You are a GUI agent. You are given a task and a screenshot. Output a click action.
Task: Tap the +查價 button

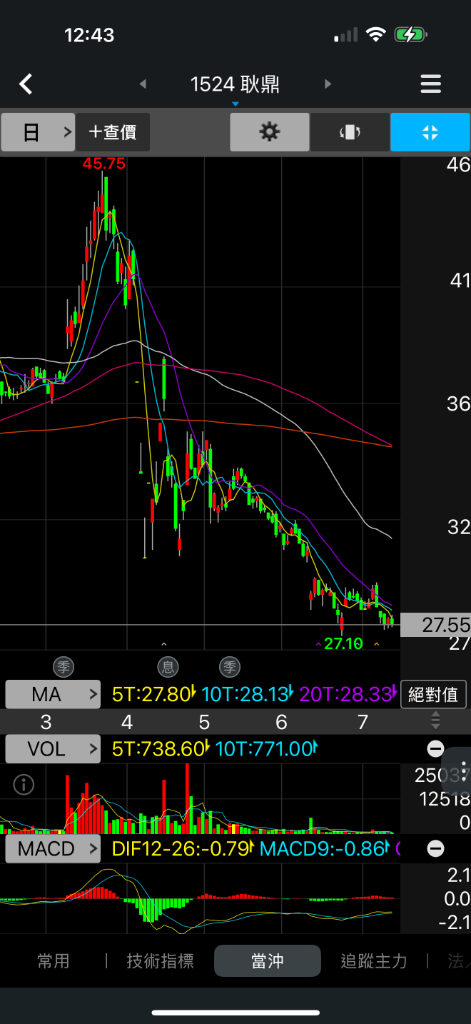click(113, 132)
